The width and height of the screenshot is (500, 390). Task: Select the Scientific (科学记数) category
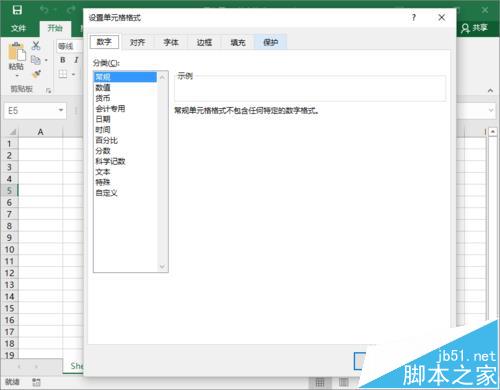coord(125,161)
